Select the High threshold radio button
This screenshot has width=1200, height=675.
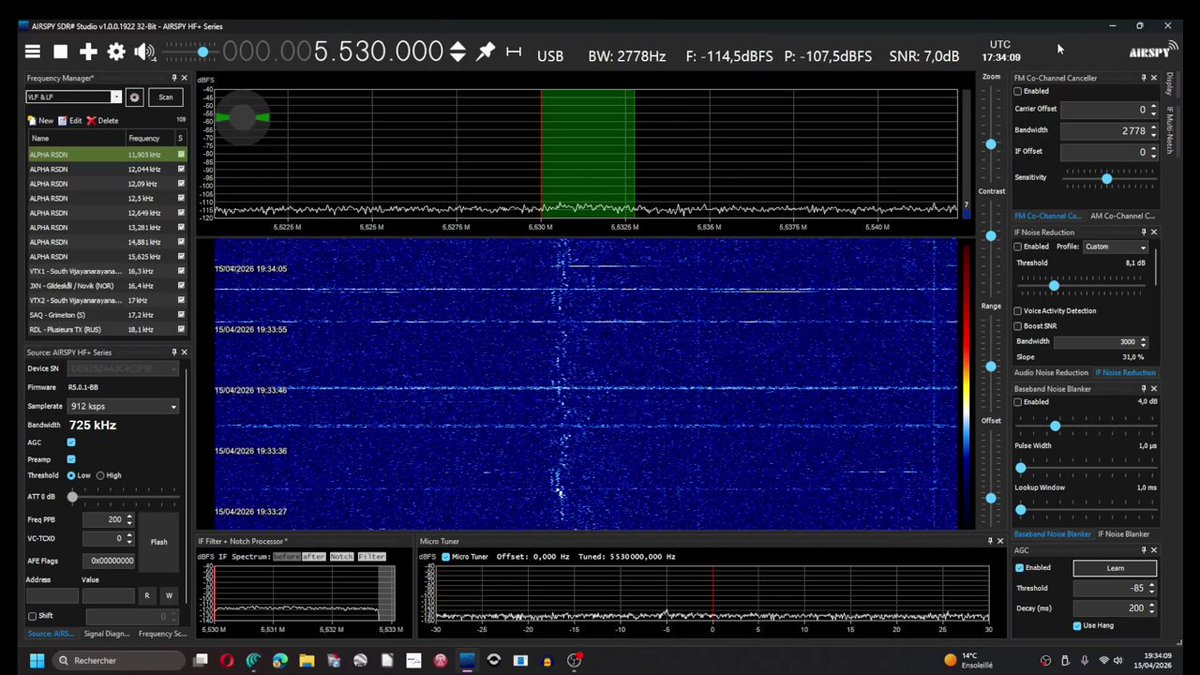point(100,475)
